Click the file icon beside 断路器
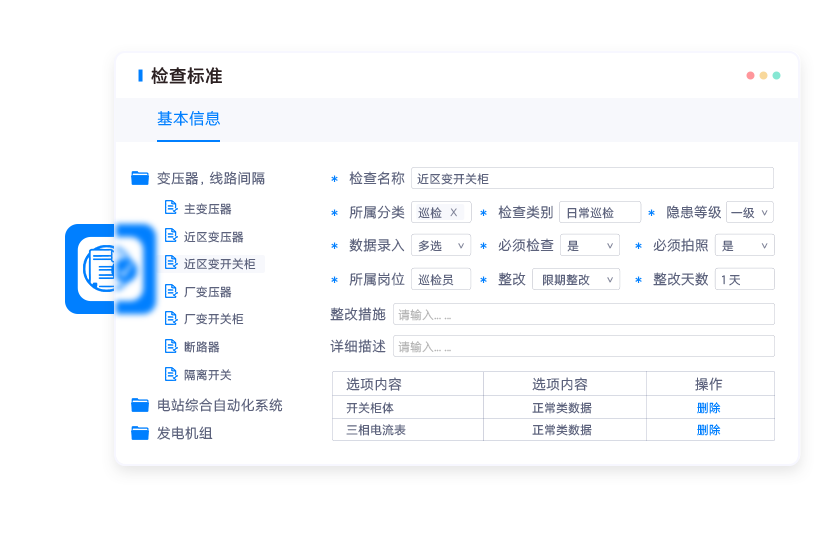Viewport: 827px width, 545px height. (170, 346)
